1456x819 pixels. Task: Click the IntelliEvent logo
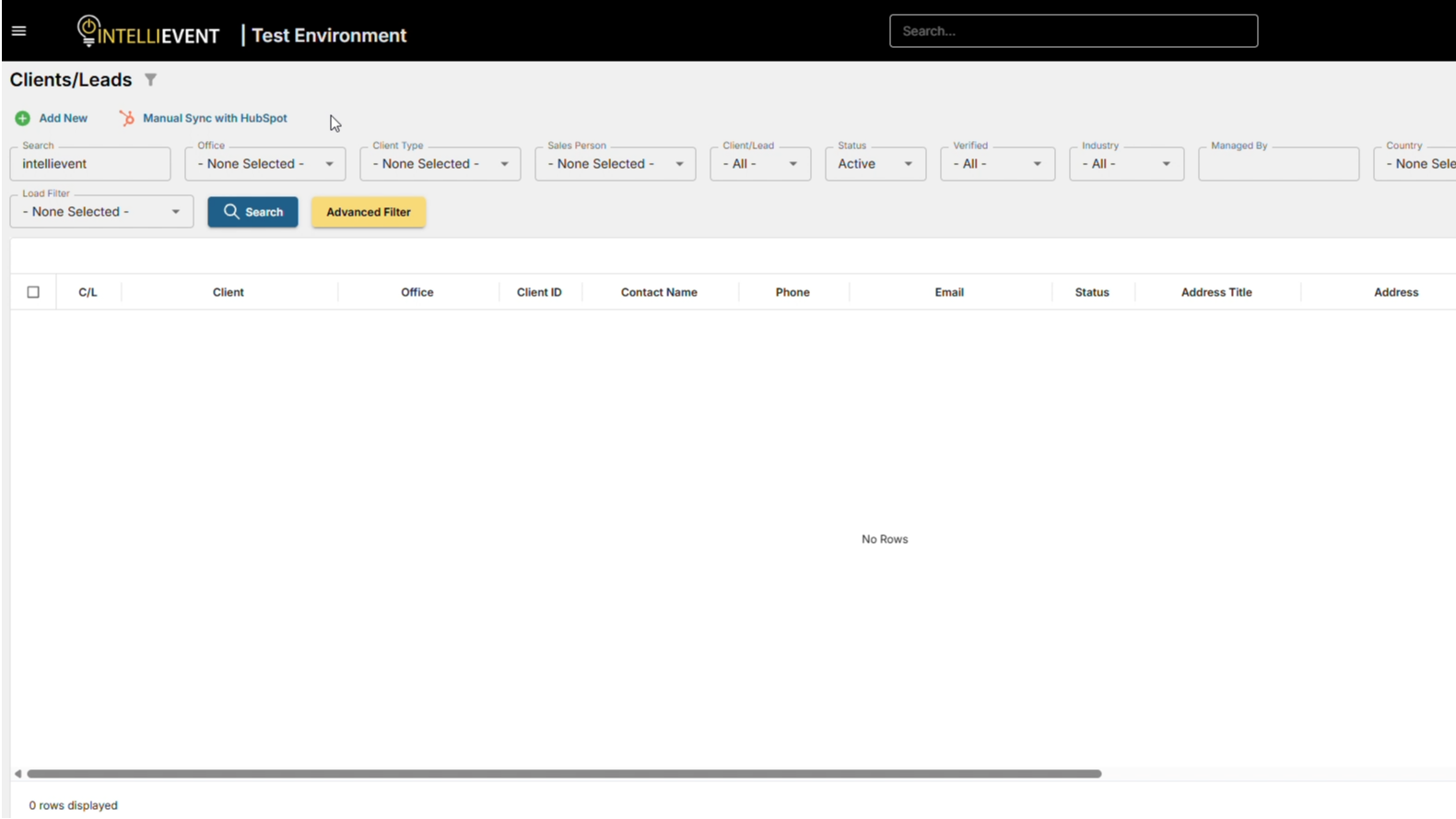coord(148,32)
